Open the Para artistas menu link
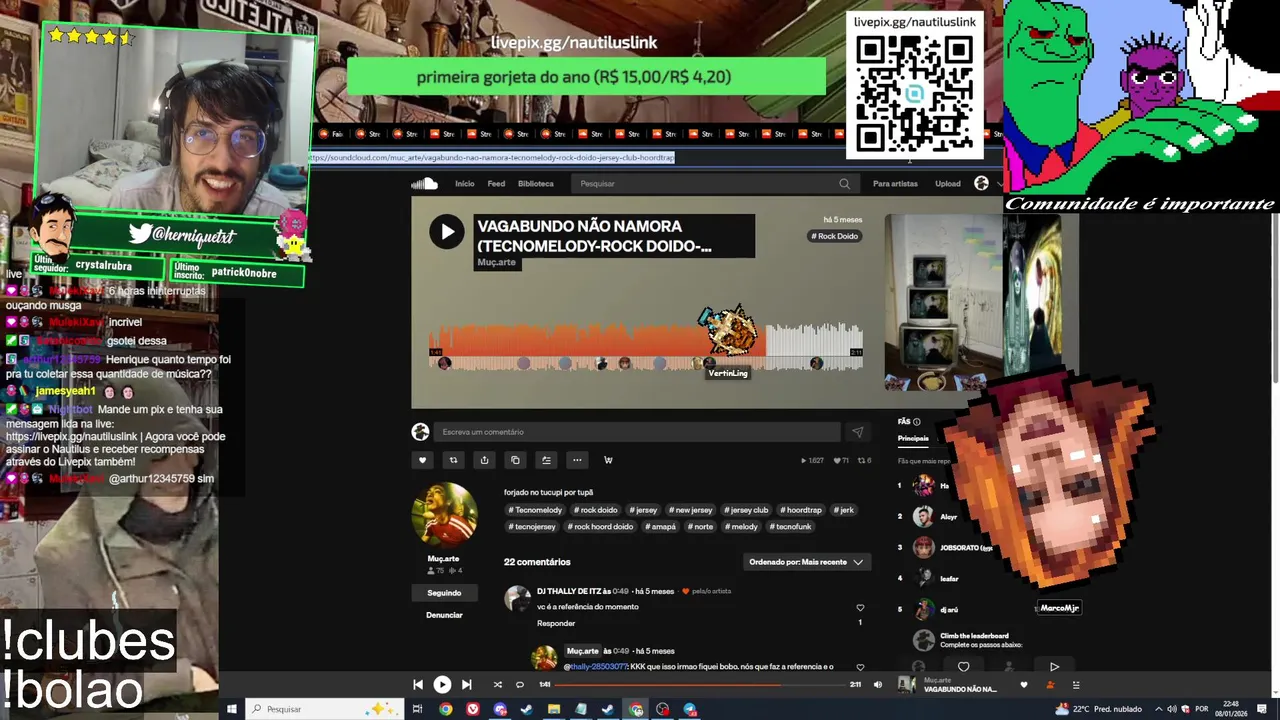 point(895,184)
